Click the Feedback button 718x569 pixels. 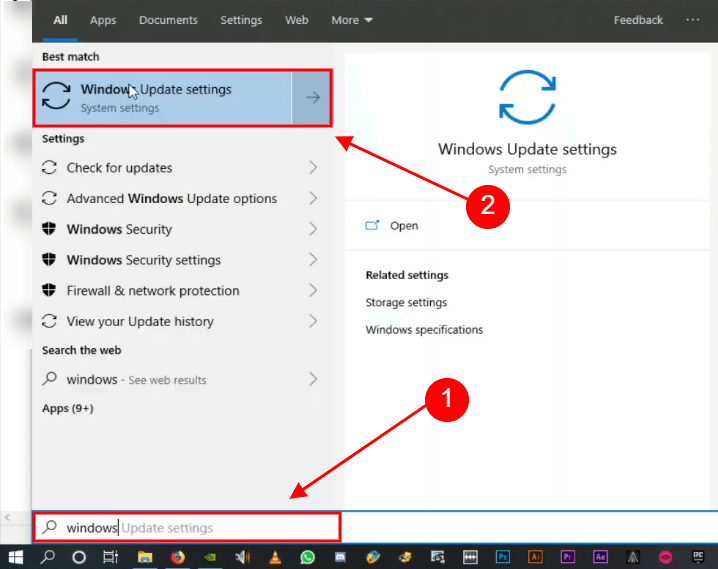coord(638,20)
